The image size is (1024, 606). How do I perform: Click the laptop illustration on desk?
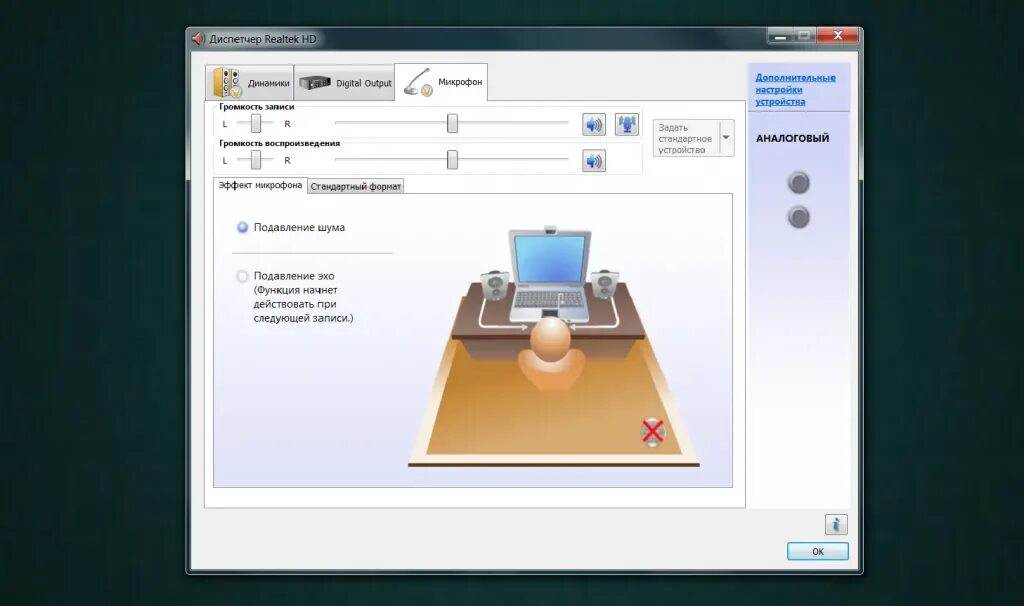[x=550, y=274]
